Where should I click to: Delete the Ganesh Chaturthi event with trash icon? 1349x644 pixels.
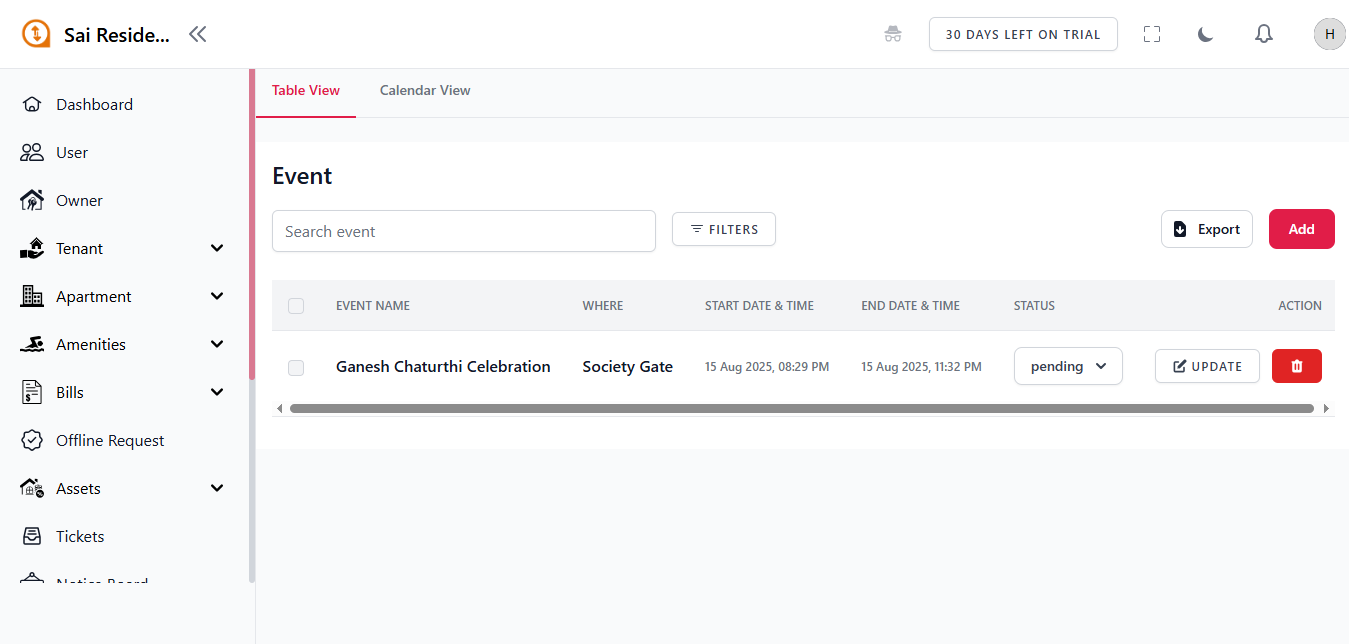click(1296, 366)
